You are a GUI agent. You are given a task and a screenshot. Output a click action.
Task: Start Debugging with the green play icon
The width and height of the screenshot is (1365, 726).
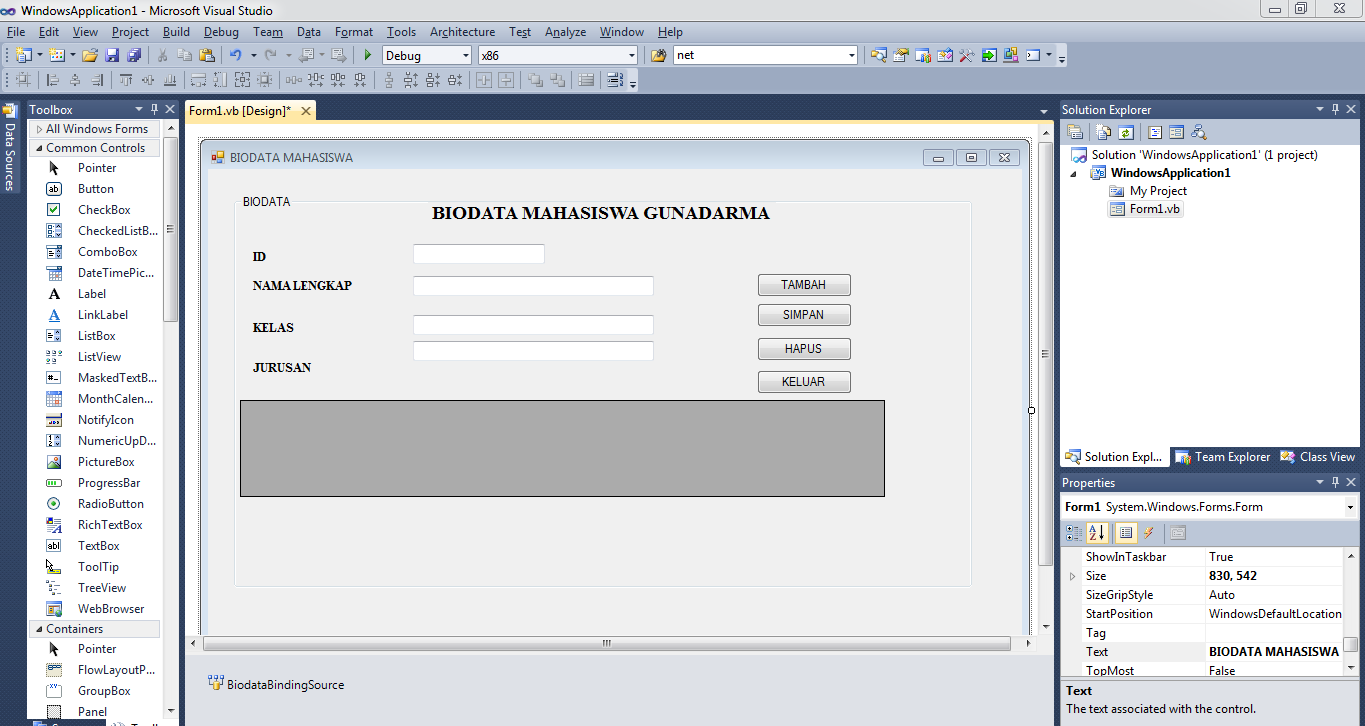point(368,55)
